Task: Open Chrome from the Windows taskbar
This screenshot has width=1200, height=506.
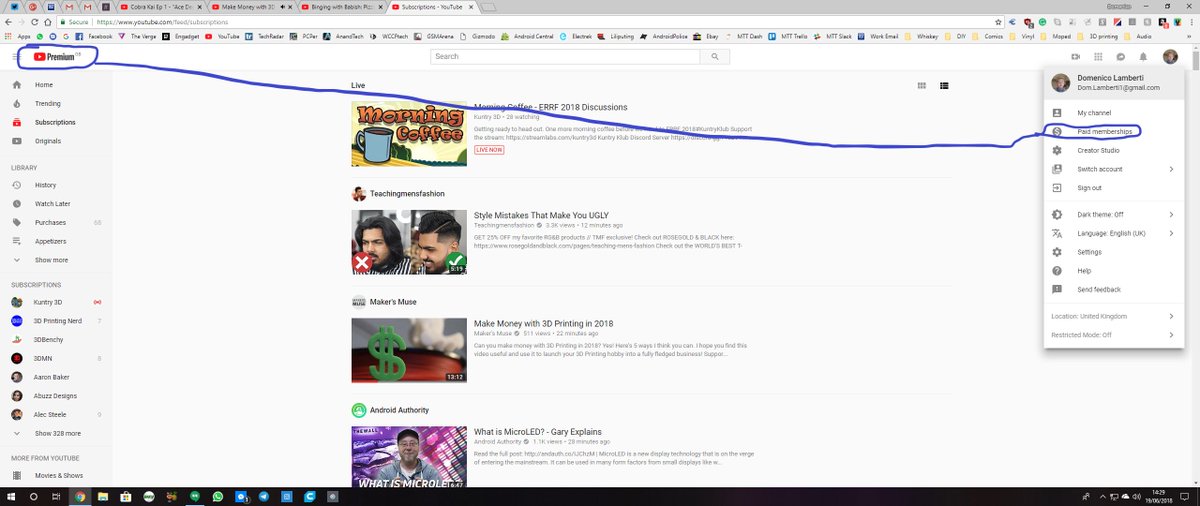Action: (x=80, y=496)
